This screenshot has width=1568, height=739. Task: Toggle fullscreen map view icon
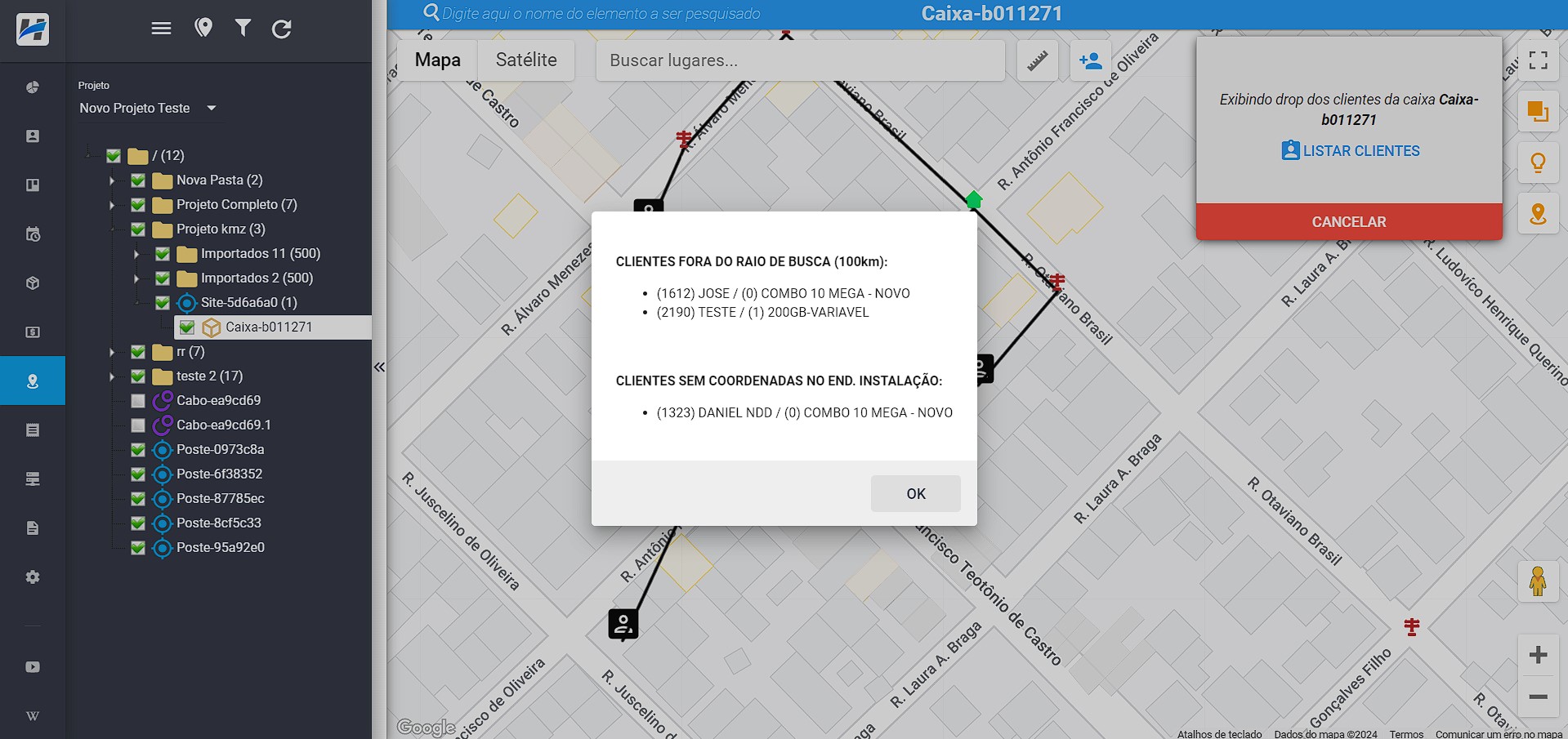(1539, 60)
